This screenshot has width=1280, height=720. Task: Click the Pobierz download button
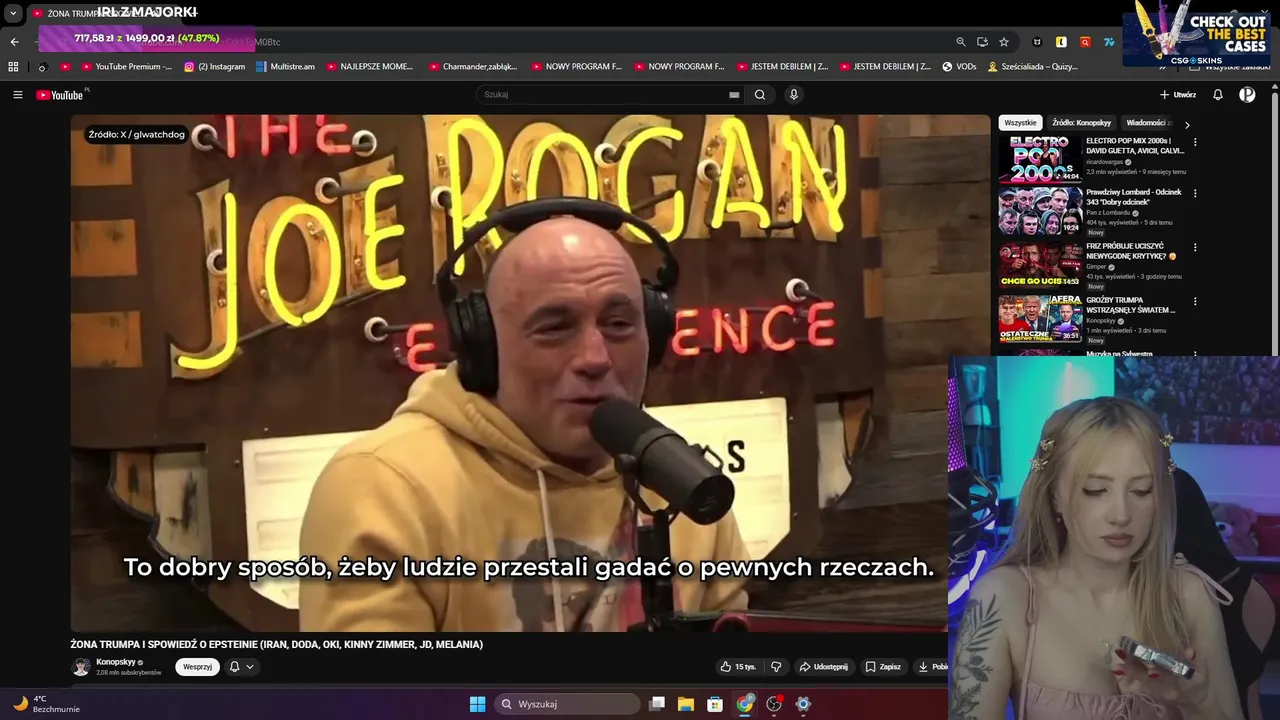(x=931, y=667)
